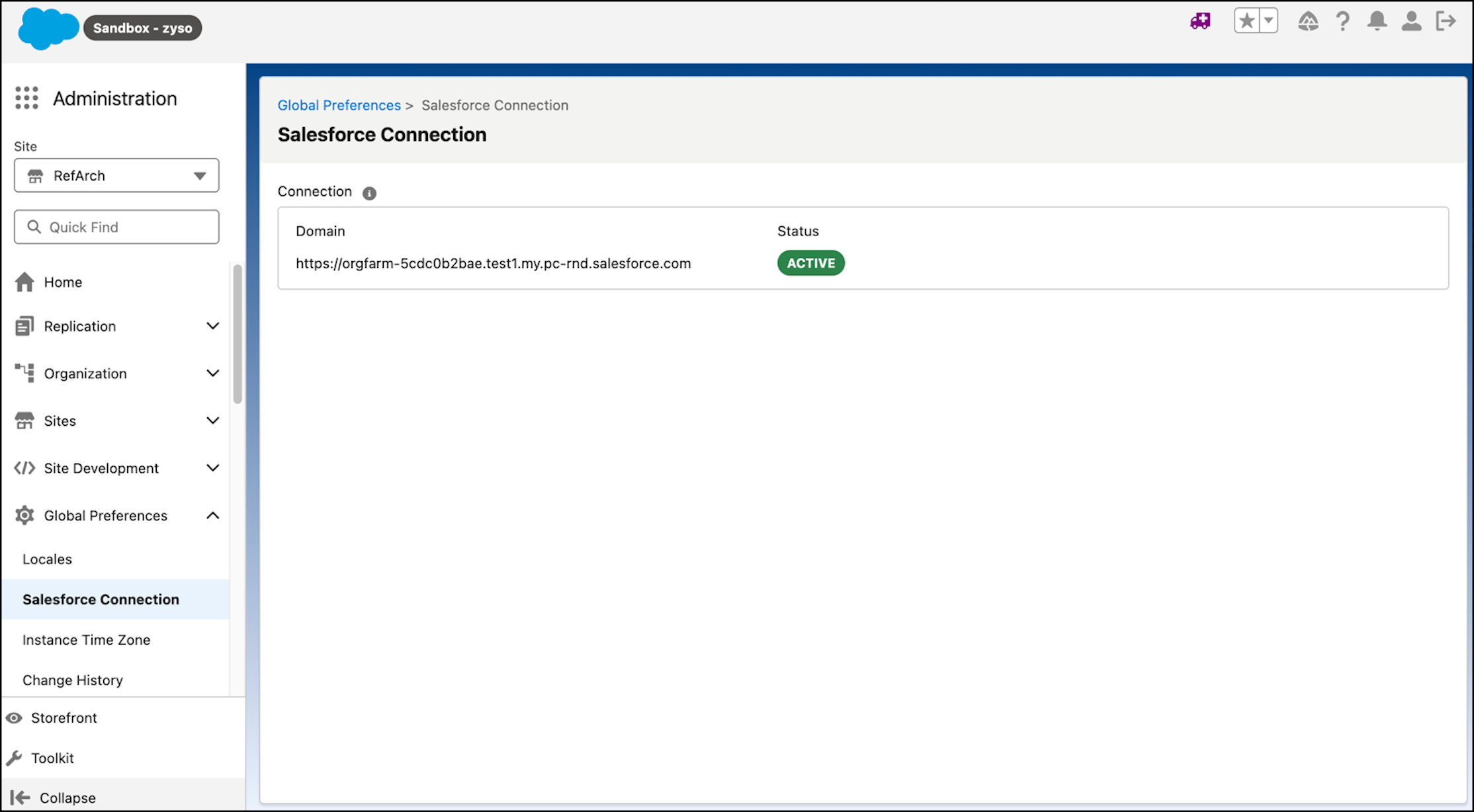Click the Collapse sidebar arrow icon
This screenshot has height=812, width=1474.
tap(21, 797)
